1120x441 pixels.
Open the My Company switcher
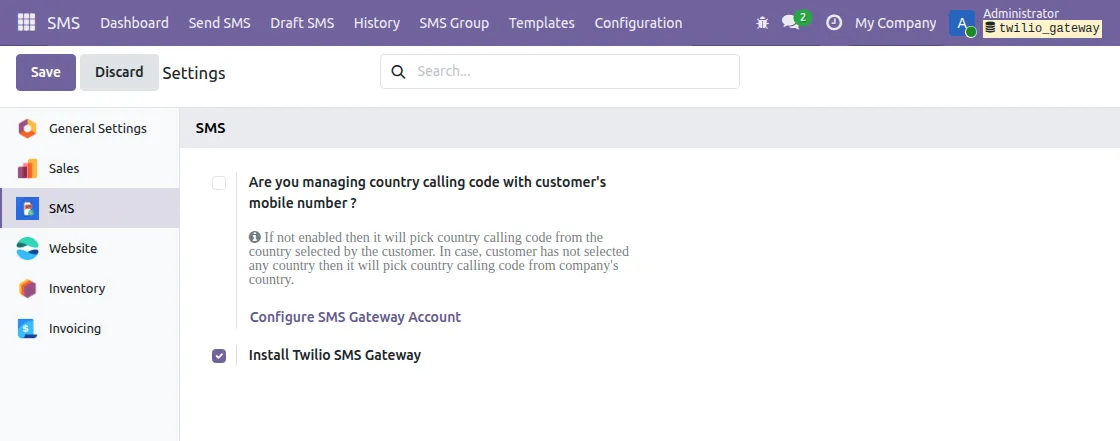click(x=895, y=23)
